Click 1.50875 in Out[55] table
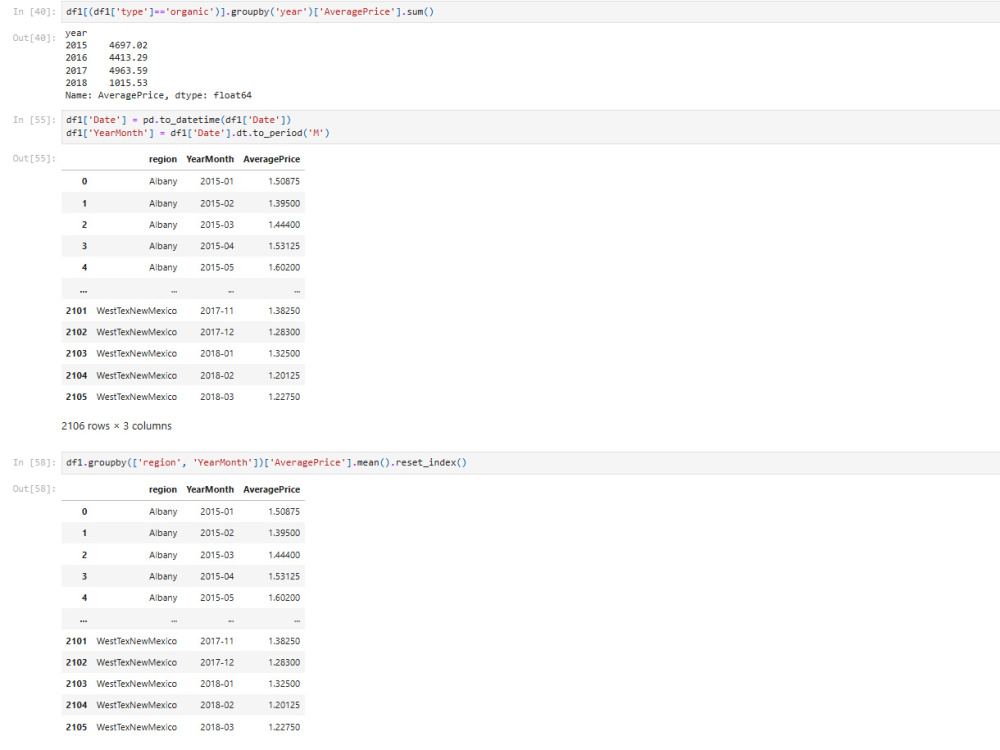1000x750 pixels. (284, 182)
